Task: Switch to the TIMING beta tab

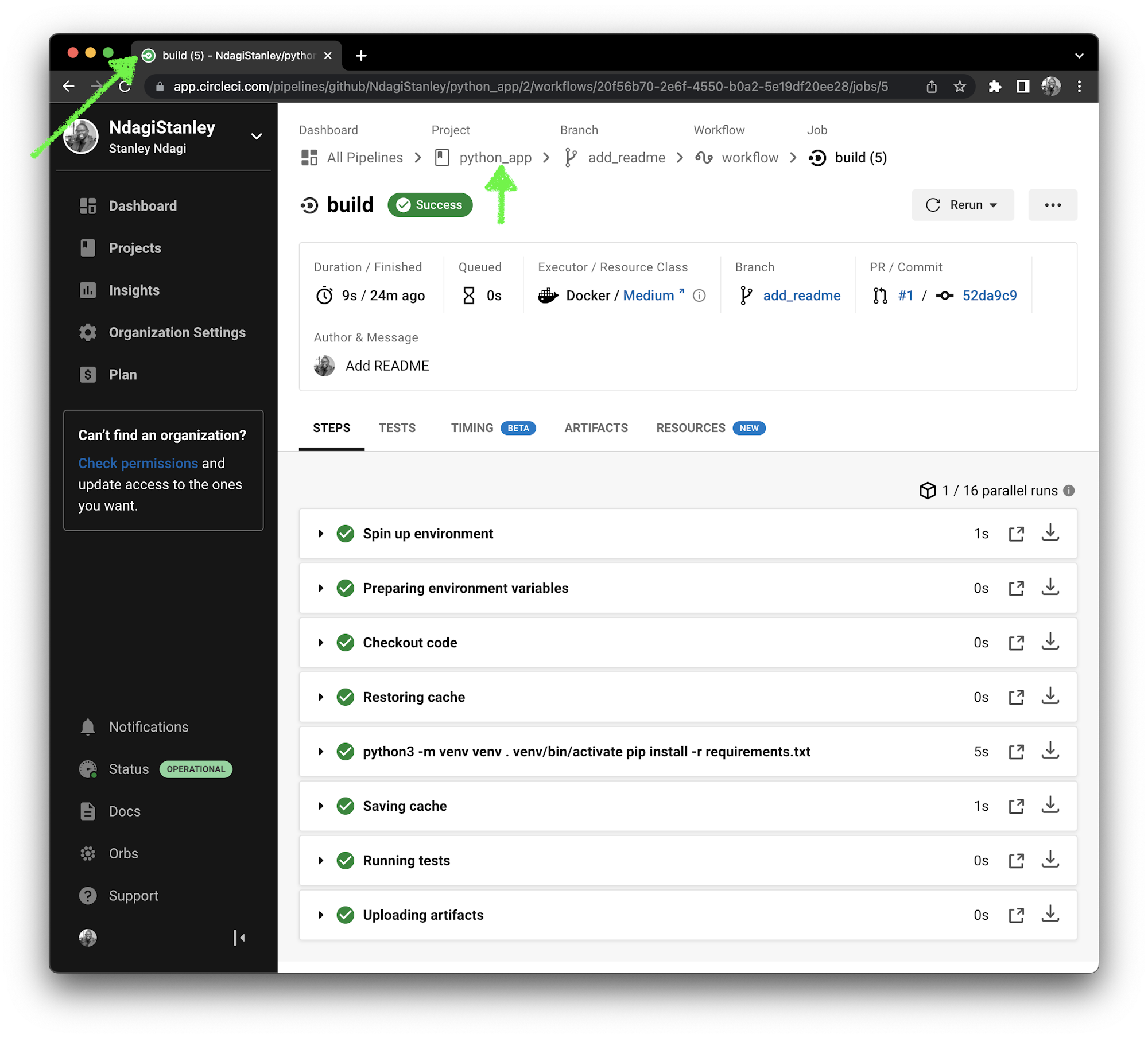Action: [x=493, y=428]
